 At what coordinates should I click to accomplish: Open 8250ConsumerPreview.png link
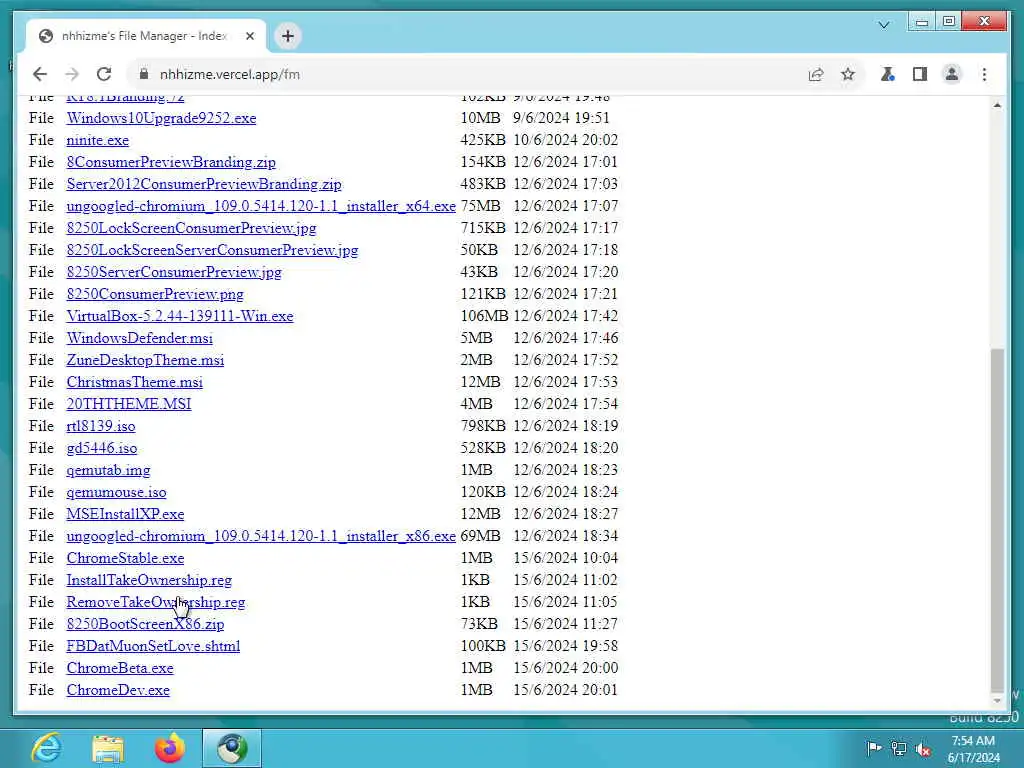pos(155,294)
